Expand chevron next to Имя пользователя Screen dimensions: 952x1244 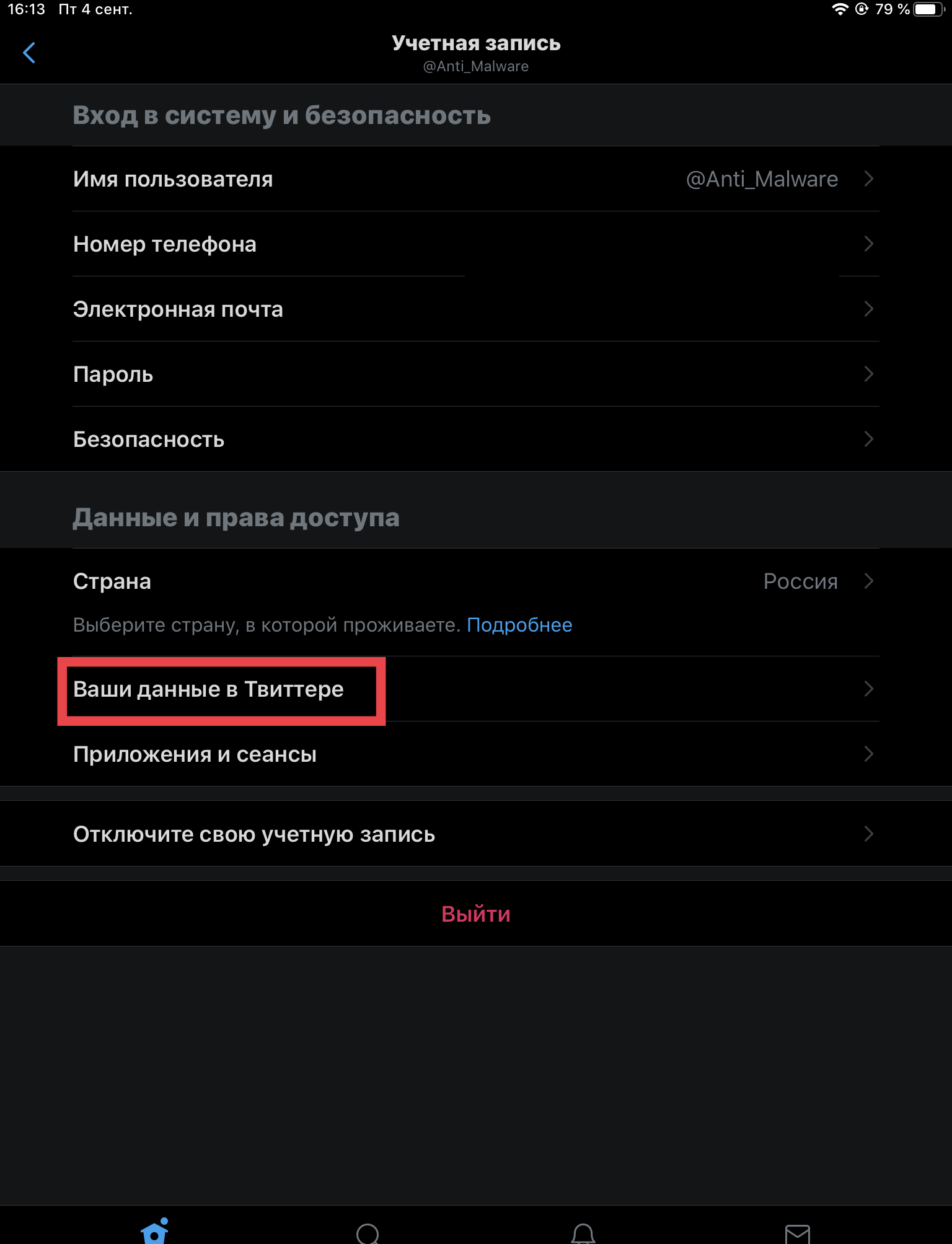pyautogui.click(x=868, y=179)
